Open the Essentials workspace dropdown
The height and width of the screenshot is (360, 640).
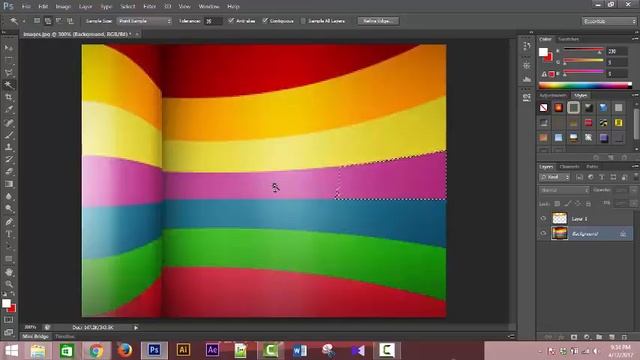click(x=609, y=21)
